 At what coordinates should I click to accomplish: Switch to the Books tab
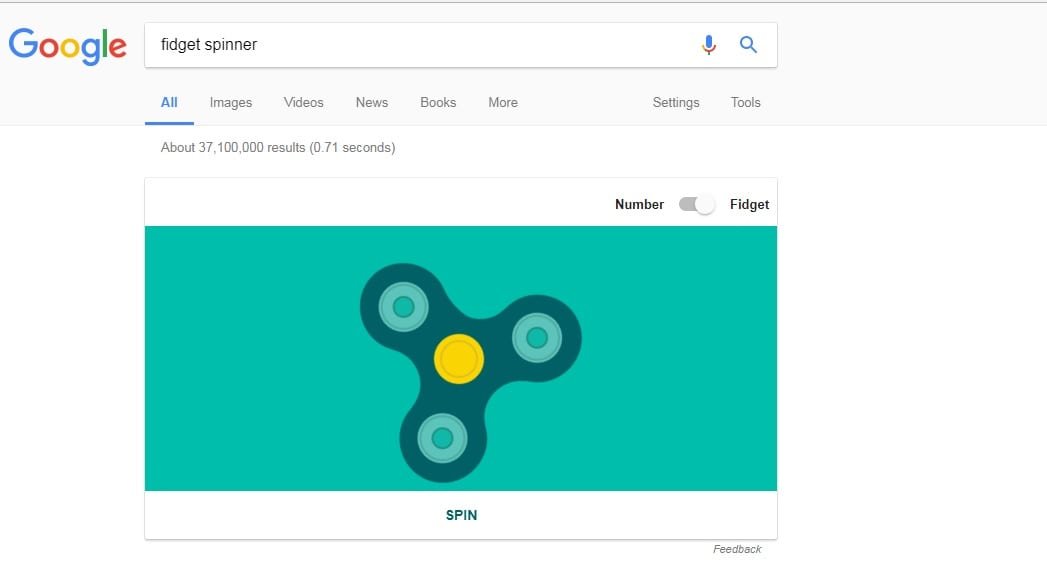tap(438, 102)
